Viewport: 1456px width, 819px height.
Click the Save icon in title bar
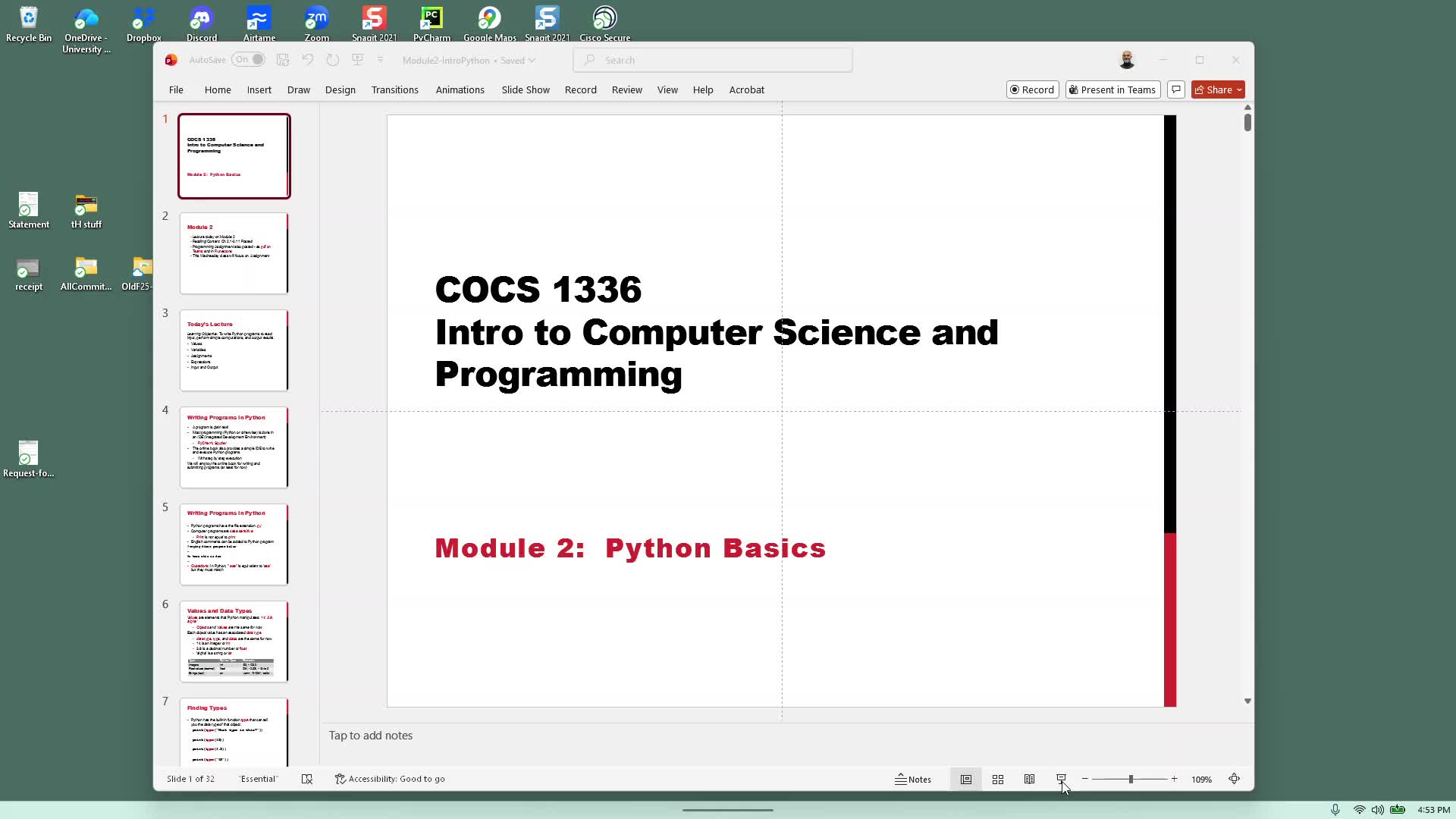283,60
